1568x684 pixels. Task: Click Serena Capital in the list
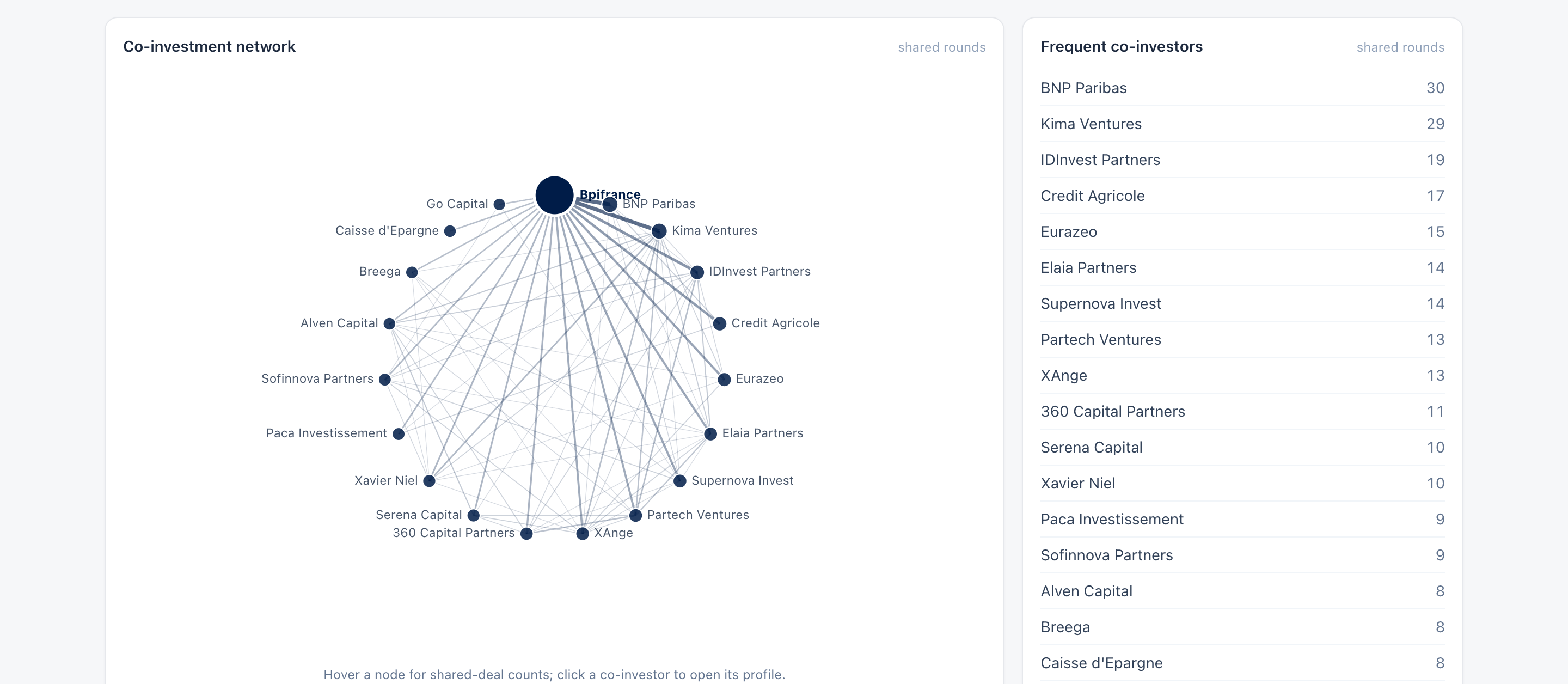pyautogui.click(x=1242, y=447)
